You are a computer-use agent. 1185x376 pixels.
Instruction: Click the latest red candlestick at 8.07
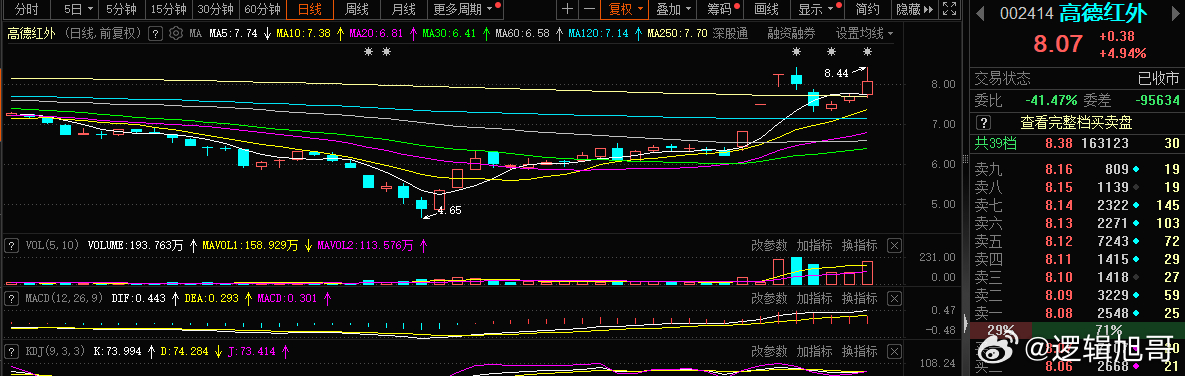(x=868, y=87)
